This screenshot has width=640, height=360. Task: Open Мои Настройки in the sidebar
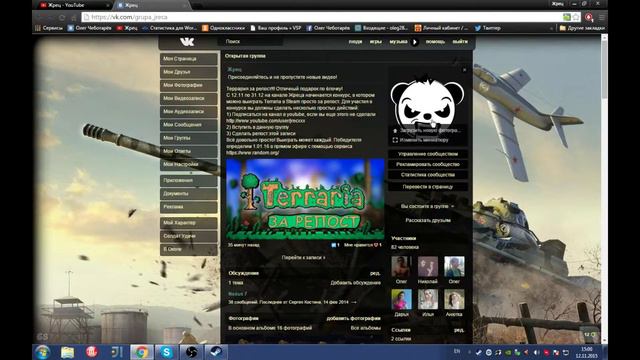click(189, 164)
